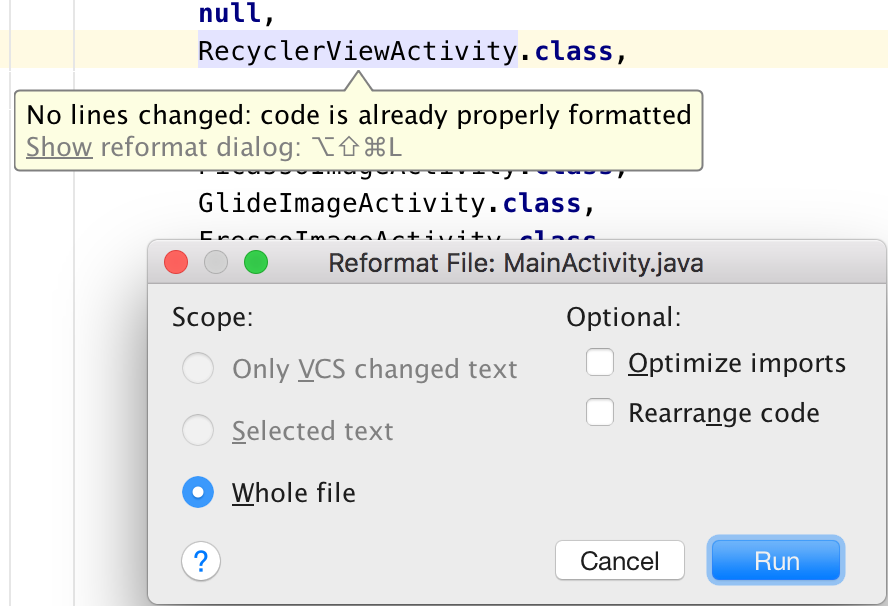Screen dimensions: 888x606
Task: Click the Cancel button
Action: click(620, 561)
